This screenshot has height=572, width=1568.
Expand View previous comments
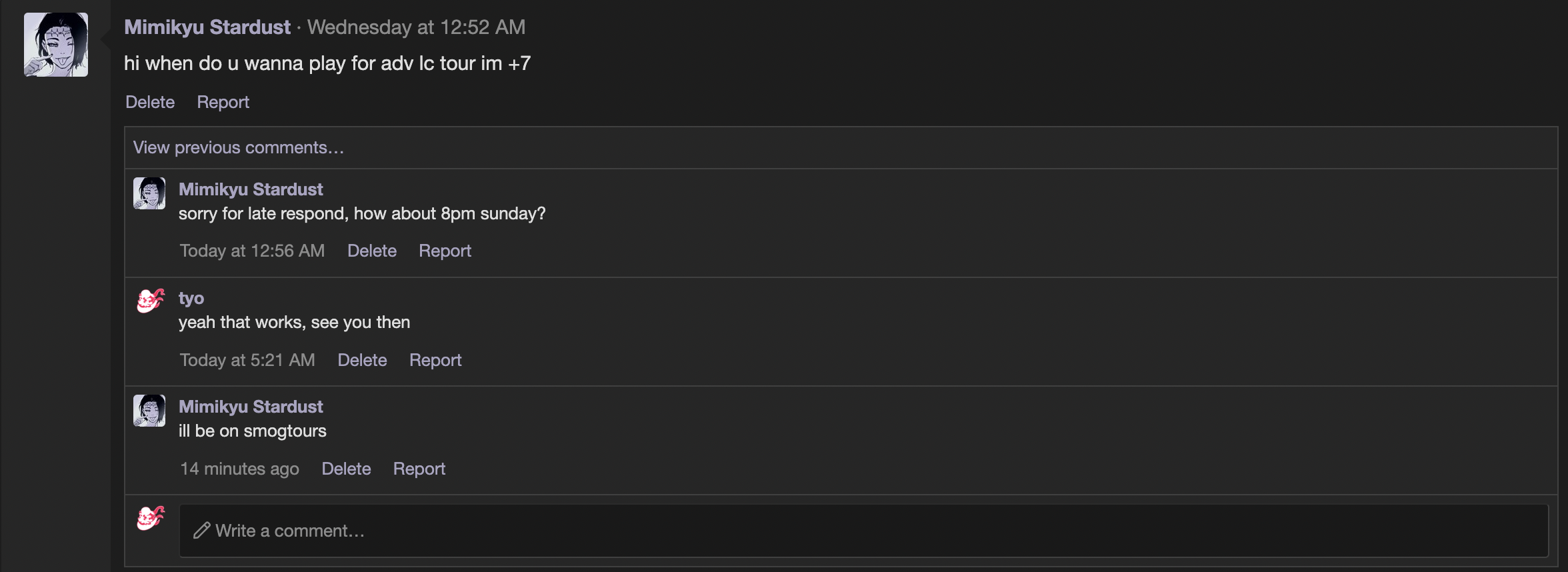(239, 147)
